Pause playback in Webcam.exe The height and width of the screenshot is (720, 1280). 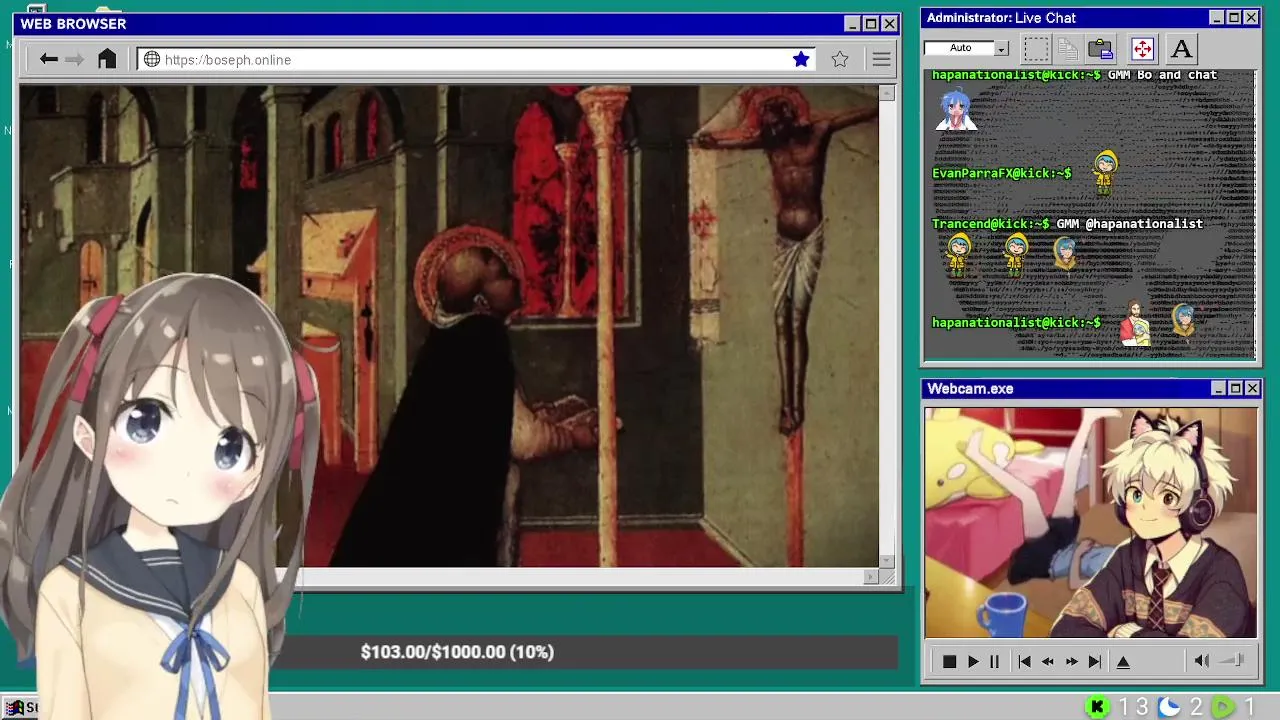click(x=994, y=661)
